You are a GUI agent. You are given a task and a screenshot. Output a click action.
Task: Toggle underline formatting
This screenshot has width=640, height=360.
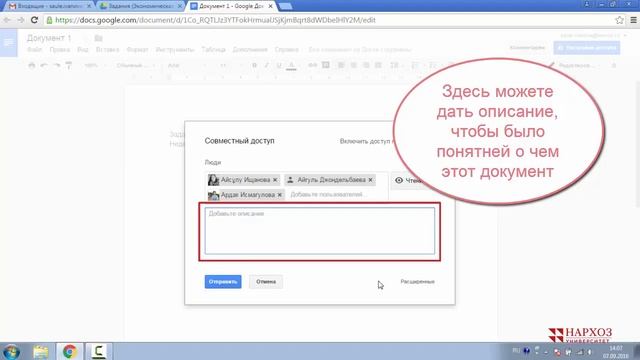click(279, 65)
